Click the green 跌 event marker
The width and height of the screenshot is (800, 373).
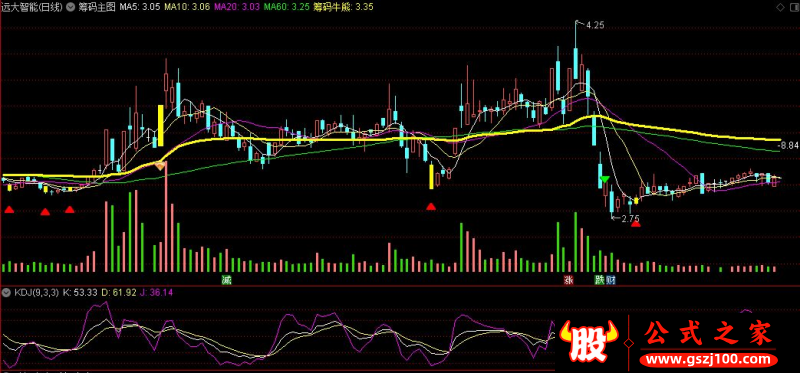click(599, 279)
